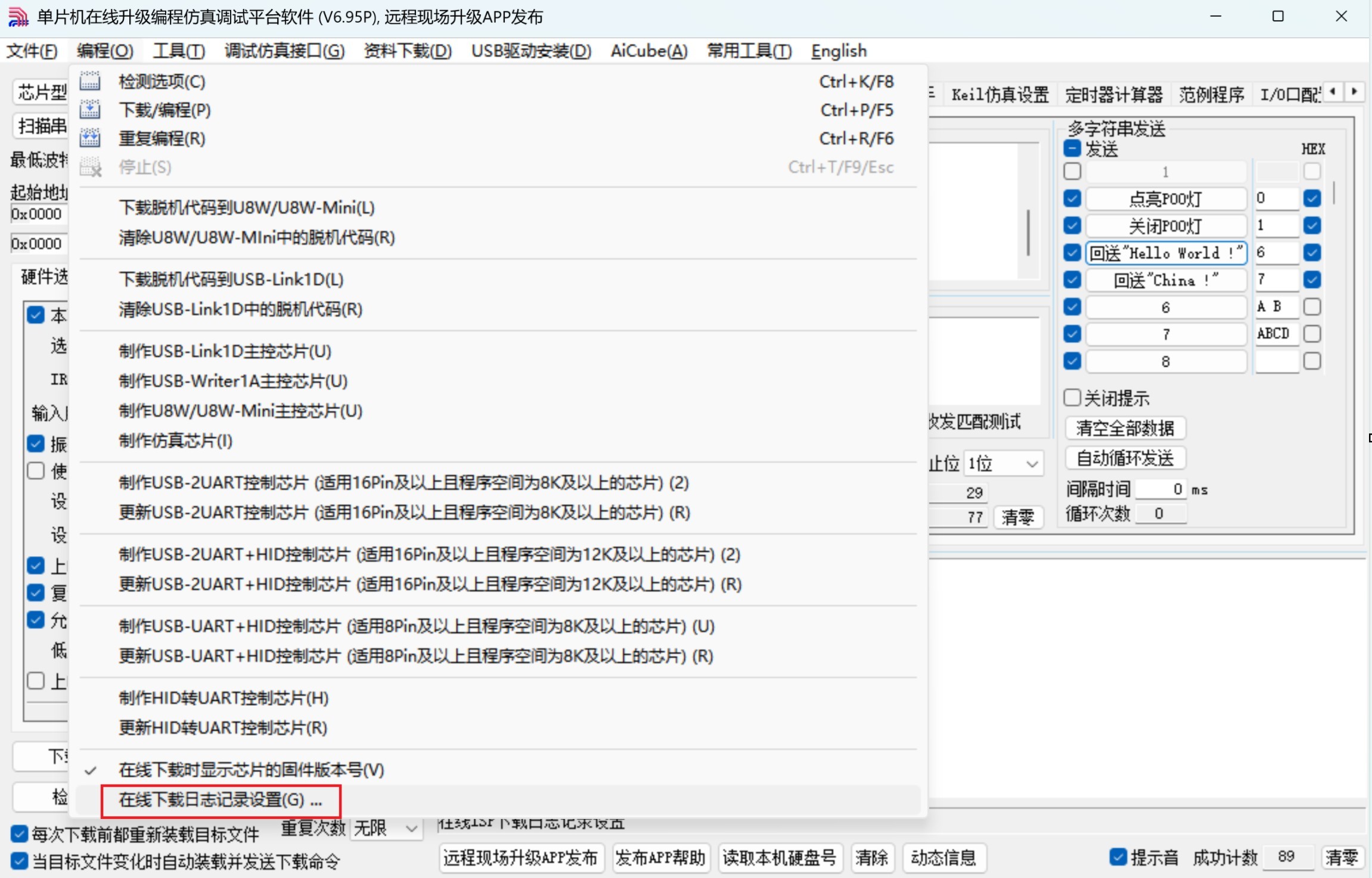Check the 关闭提示 checkbox
The image size is (1372, 878).
[x=1072, y=398]
